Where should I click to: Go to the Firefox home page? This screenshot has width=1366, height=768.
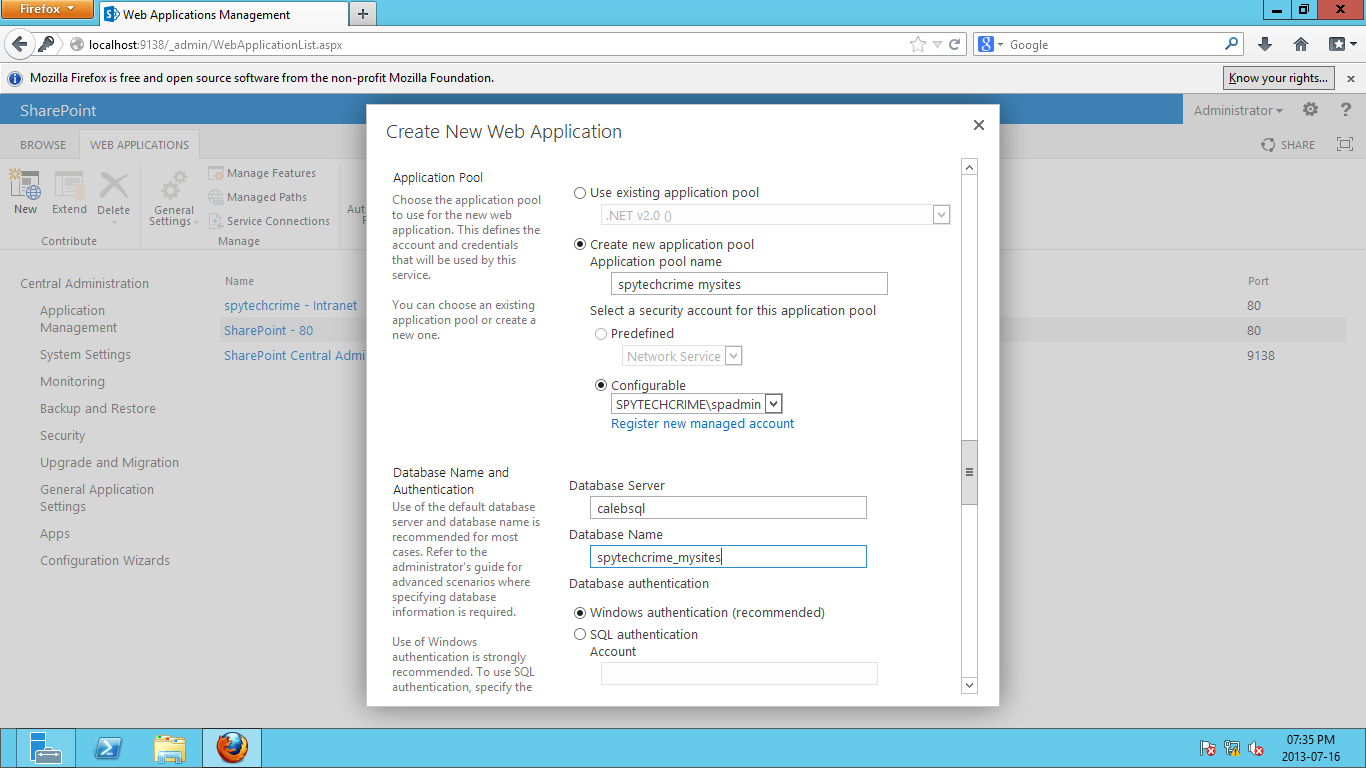(1301, 44)
